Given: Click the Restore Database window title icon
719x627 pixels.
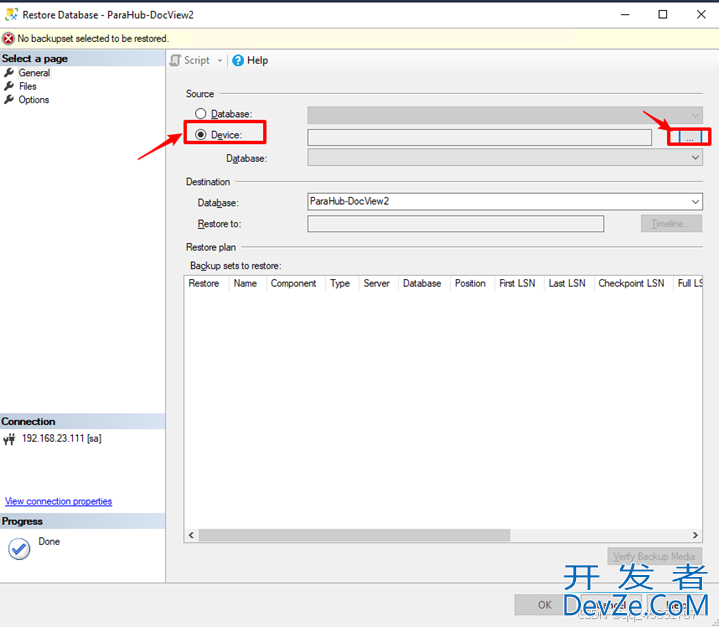Looking at the screenshot, I should pyautogui.click(x=11, y=15).
